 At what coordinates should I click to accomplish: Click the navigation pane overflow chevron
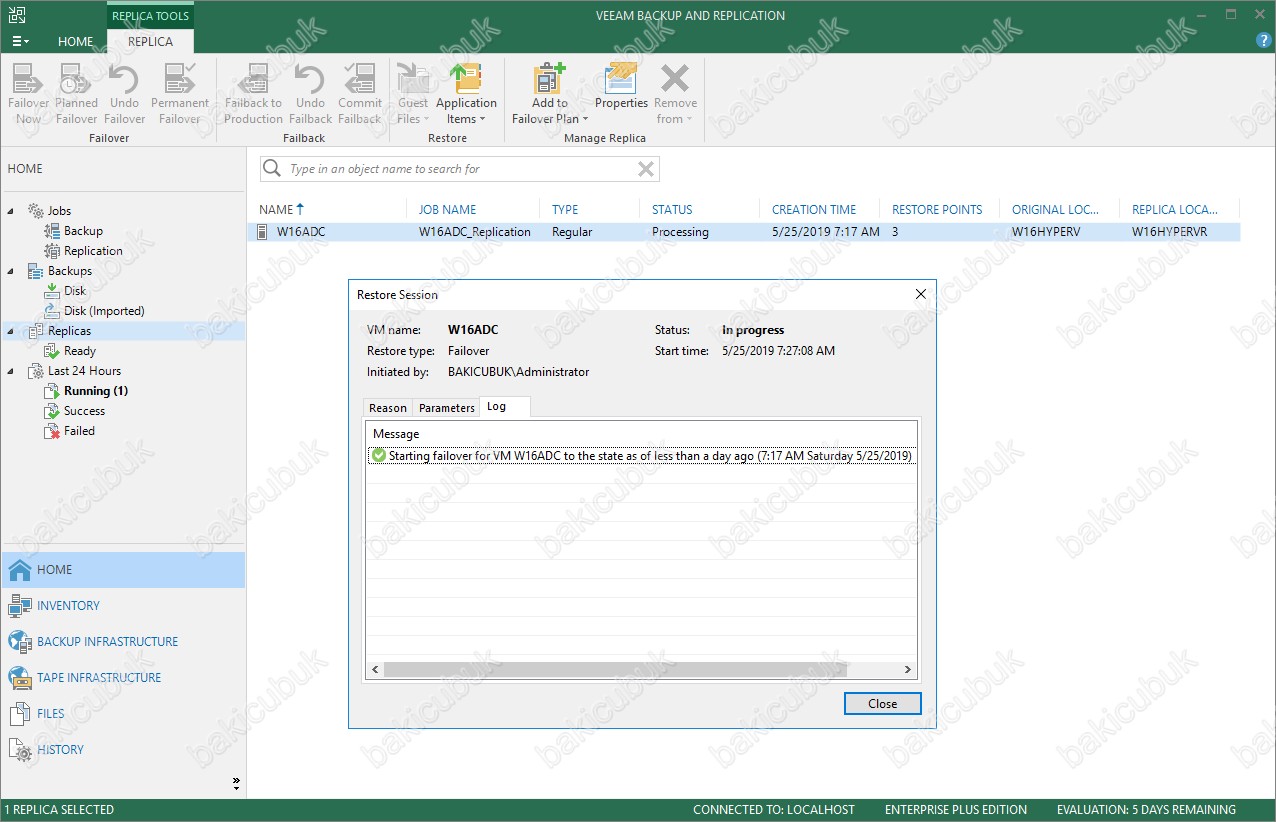[x=237, y=782]
